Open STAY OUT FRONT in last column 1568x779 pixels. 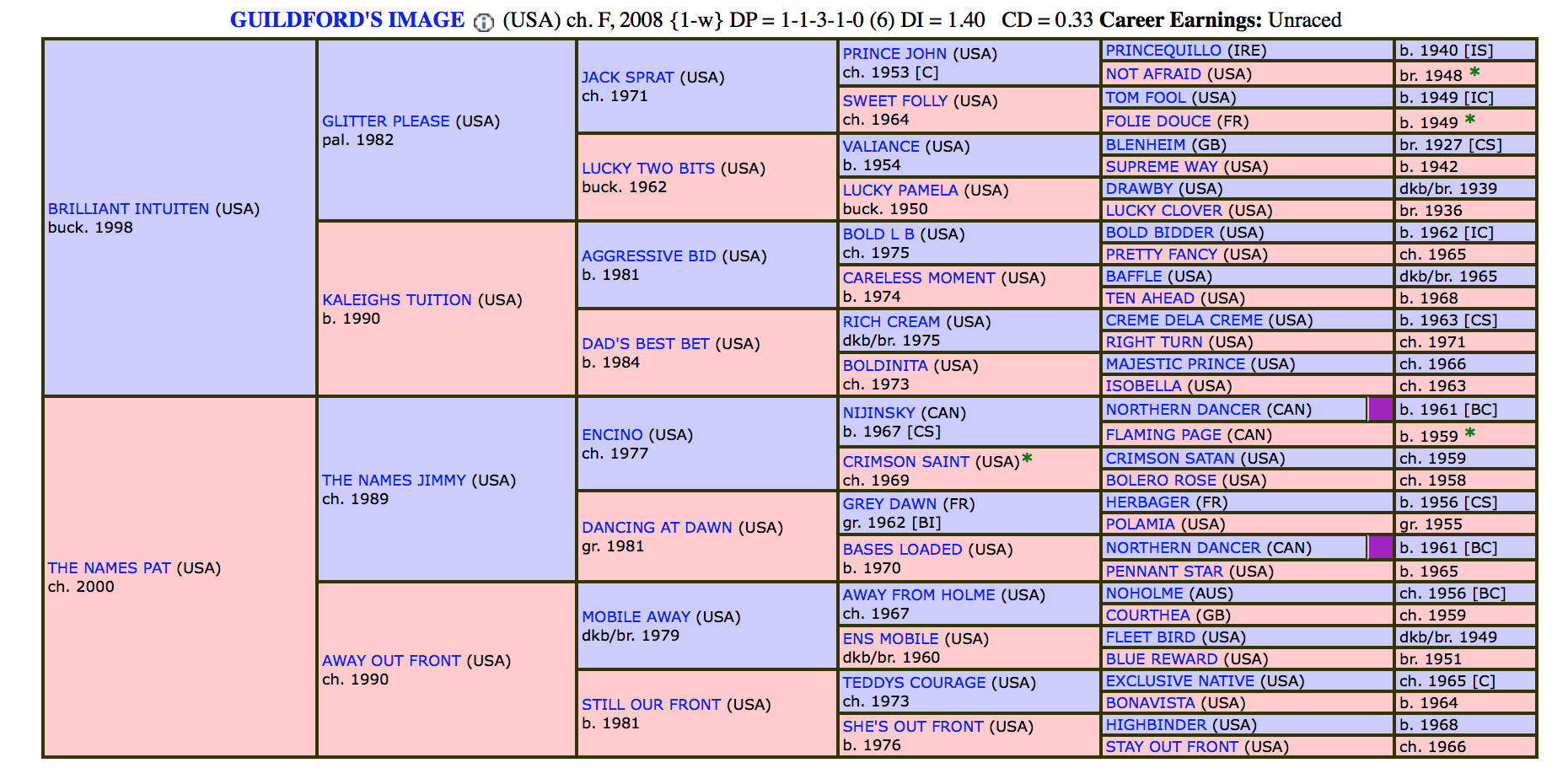click(1172, 747)
